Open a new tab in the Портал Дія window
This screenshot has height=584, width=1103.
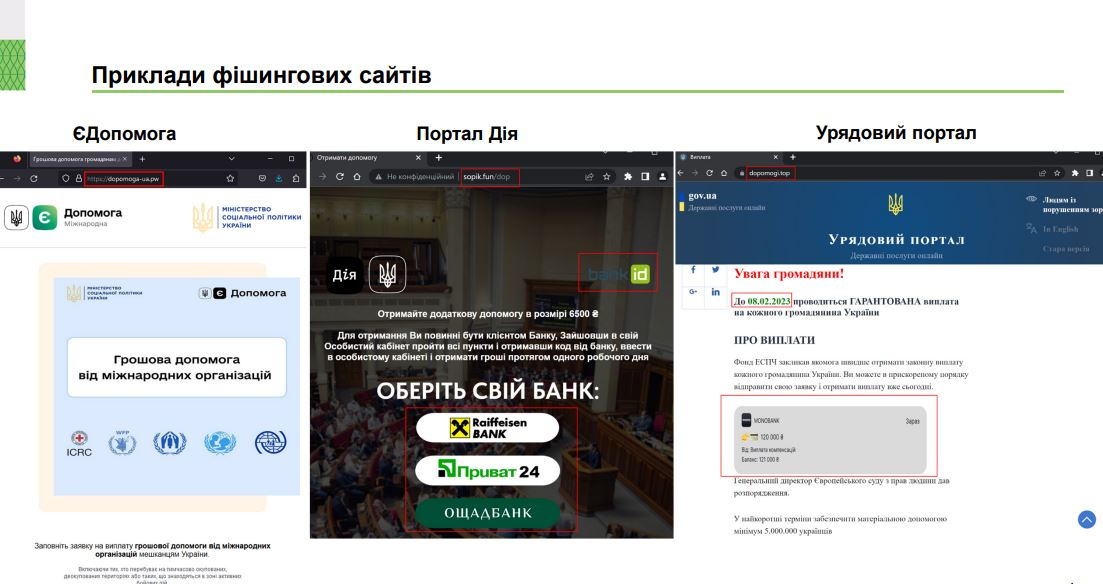pyautogui.click(x=438, y=158)
